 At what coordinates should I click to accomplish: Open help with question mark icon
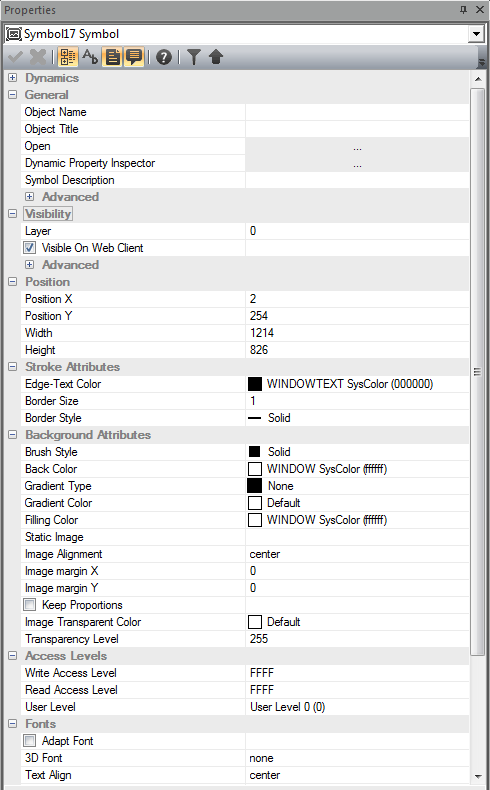coord(164,57)
